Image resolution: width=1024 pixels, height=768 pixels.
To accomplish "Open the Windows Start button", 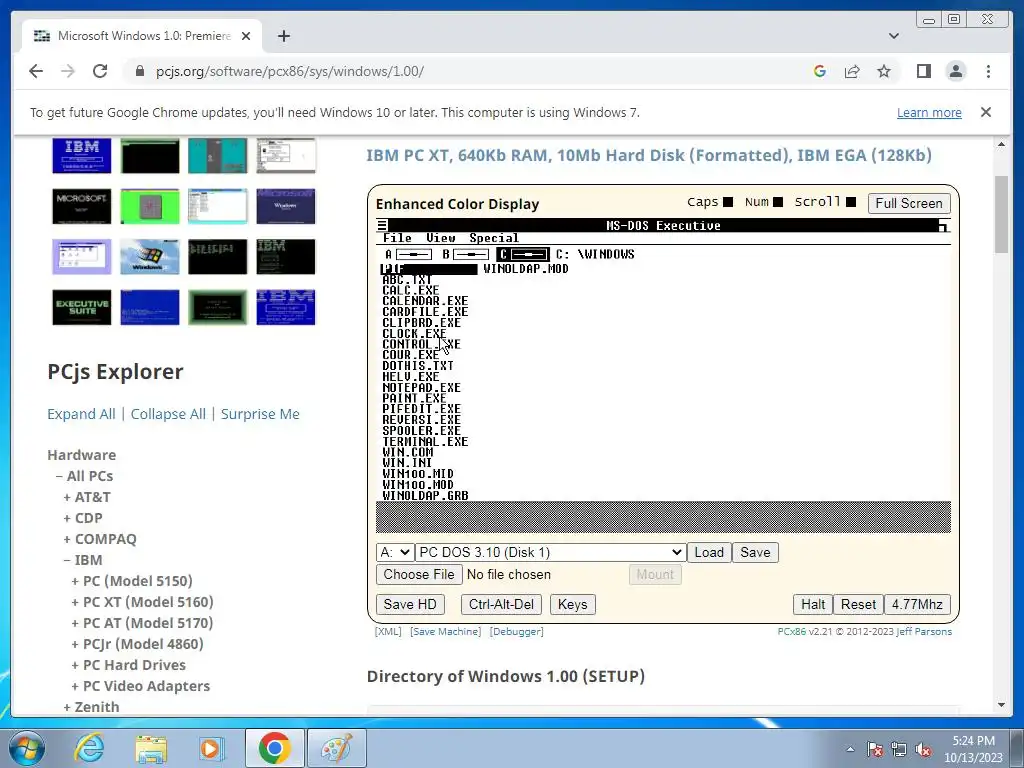I will click(26, 748).
